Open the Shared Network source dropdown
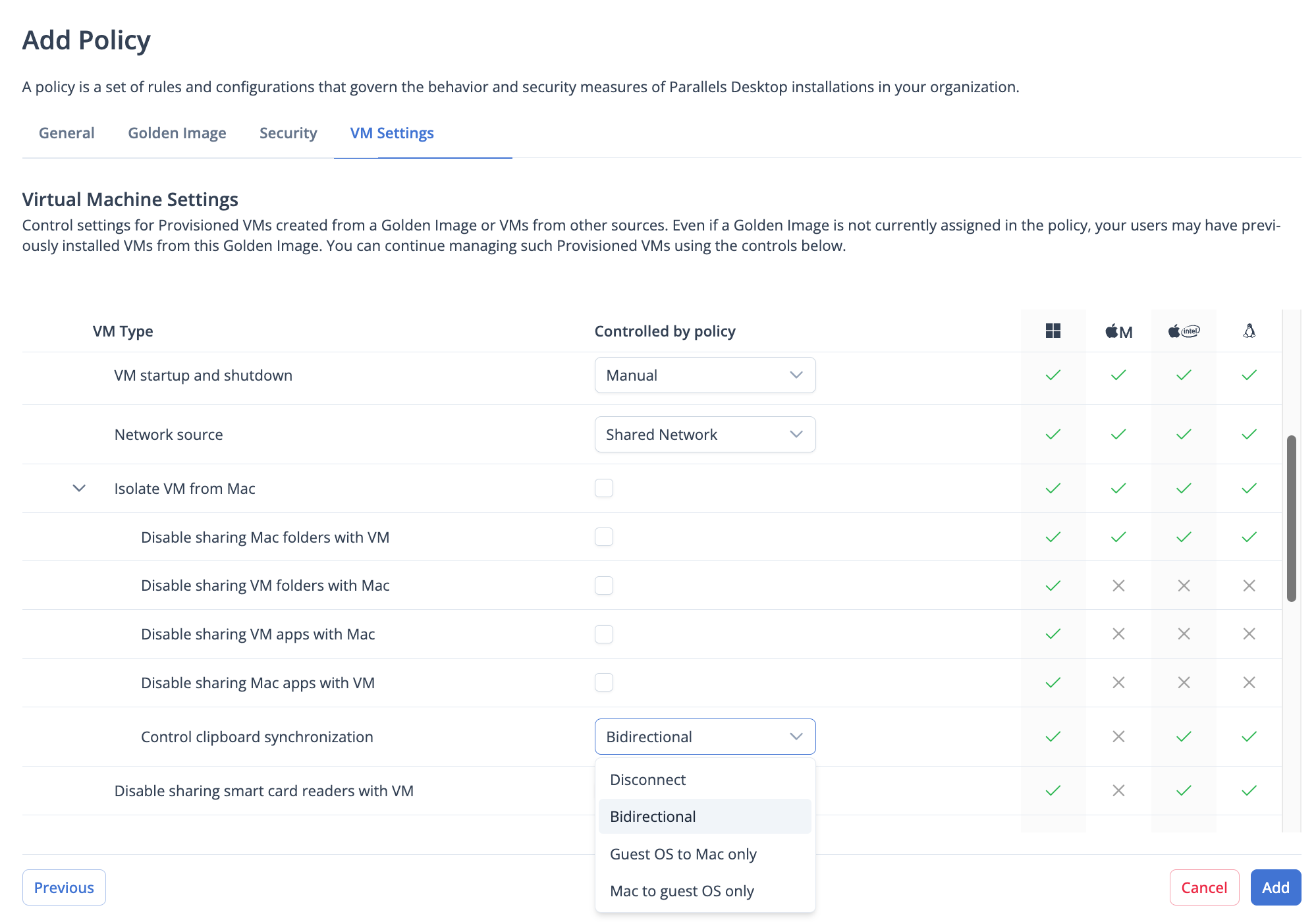This screenshot has height=922, width=1316. pyautogui.click(x=705, y=435)
